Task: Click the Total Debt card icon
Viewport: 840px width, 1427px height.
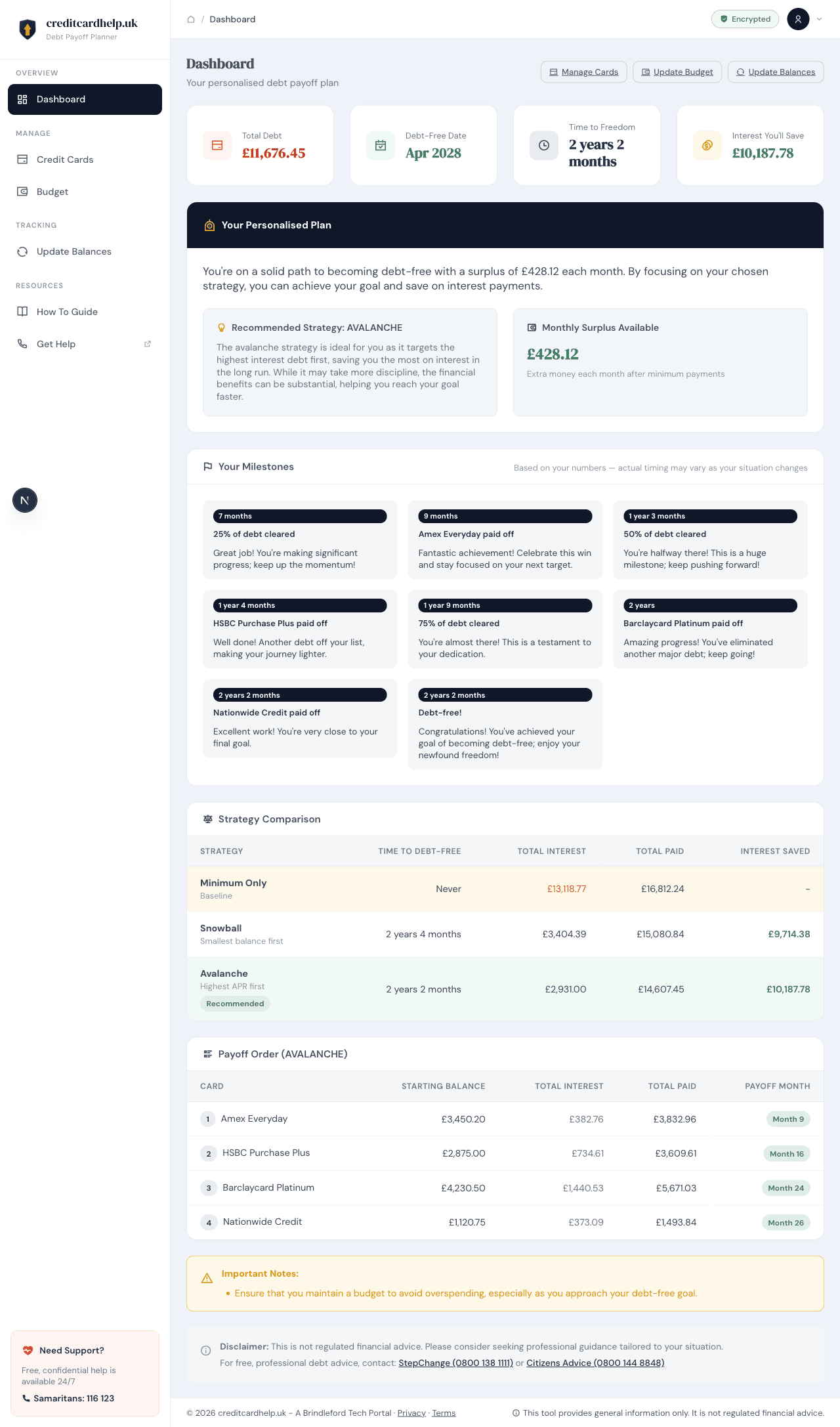Action: pos(217,145)
